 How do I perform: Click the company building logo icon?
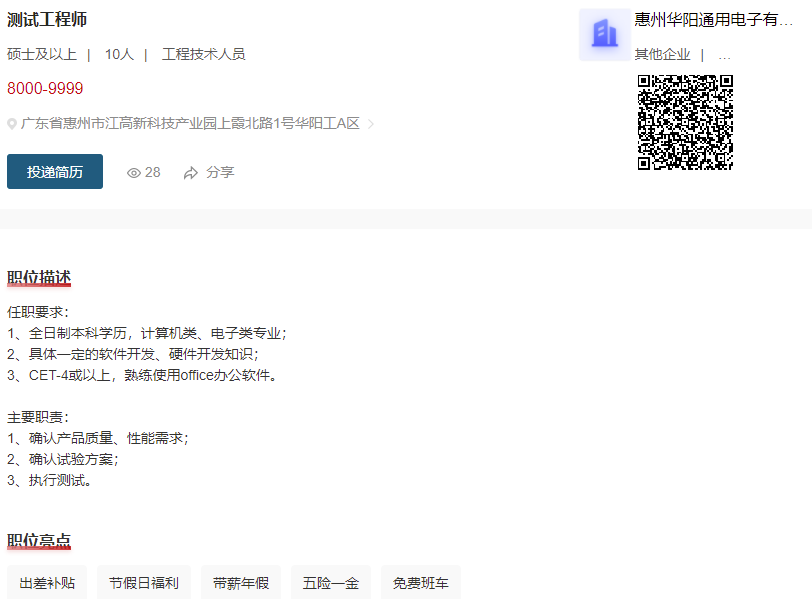[x=605, y=34]
